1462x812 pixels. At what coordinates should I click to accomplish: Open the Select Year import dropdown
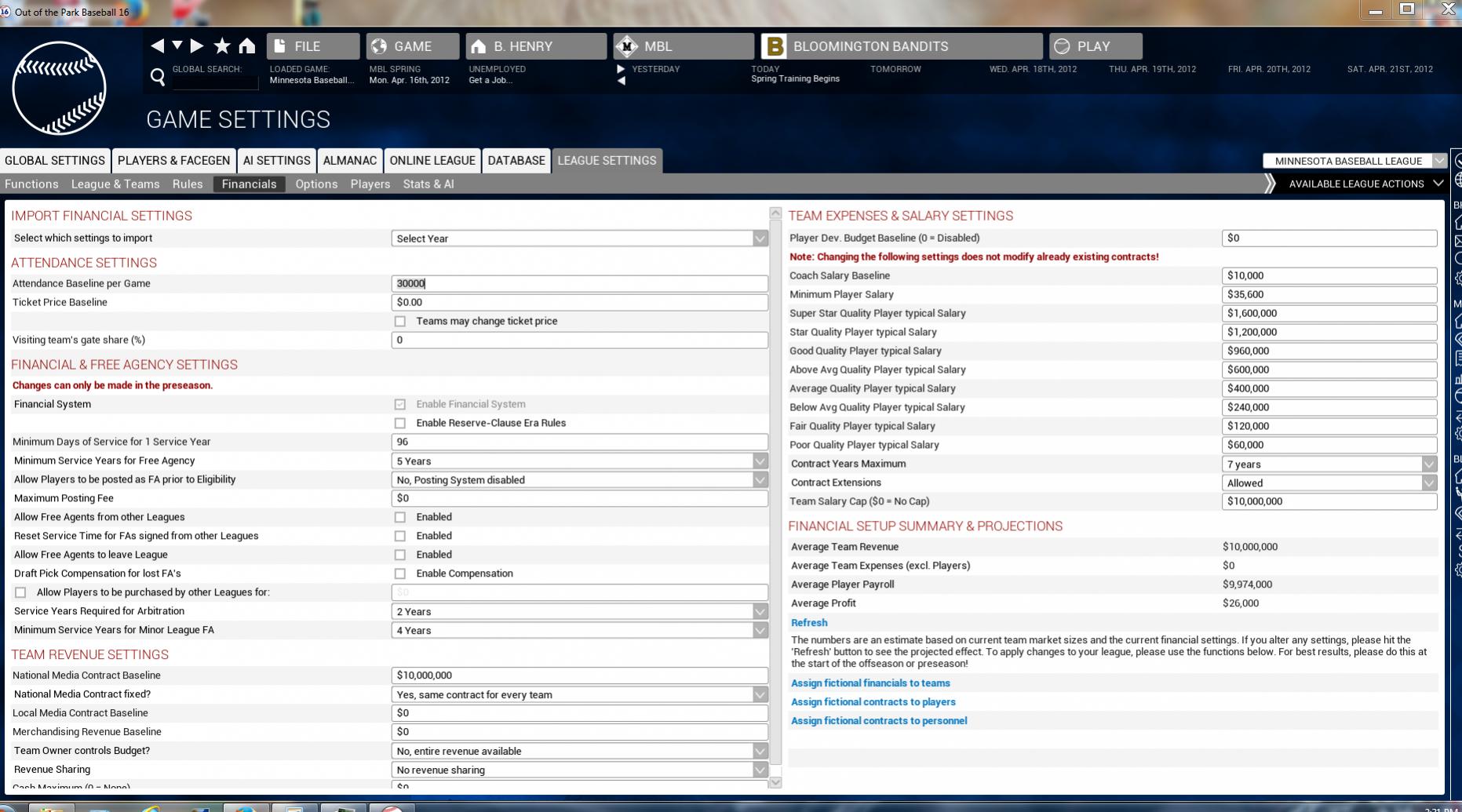click(x=579, y=239)
